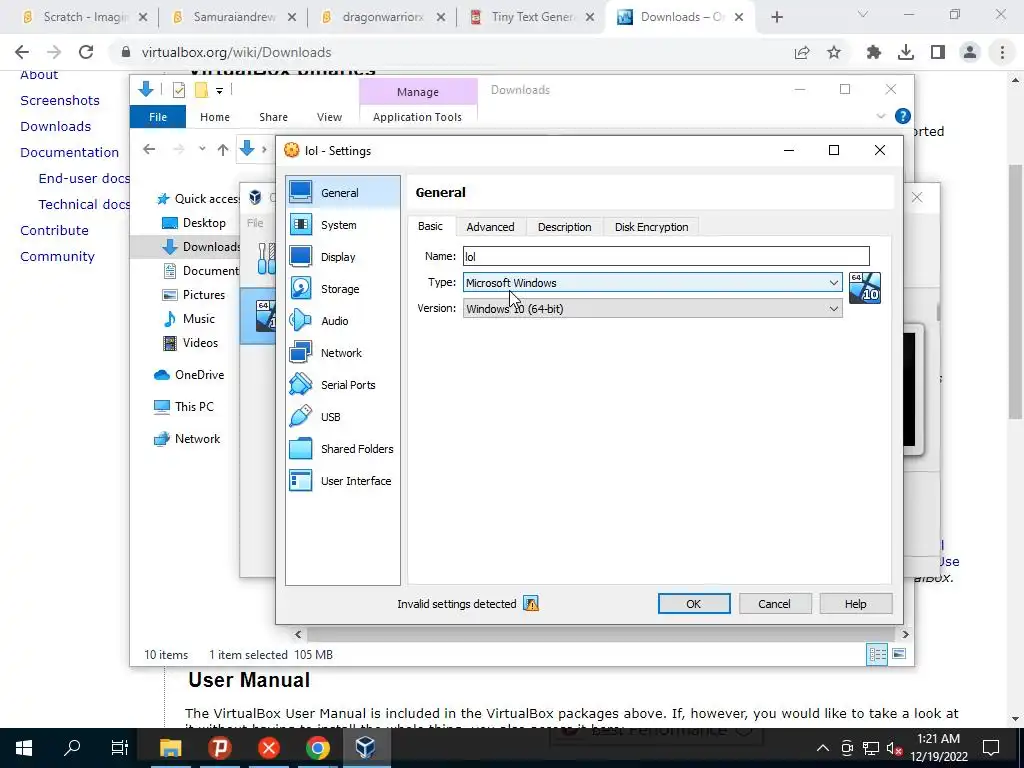This screenshot has width=1024, height=768.
Task: Click Chrome downloads icon in toolbar
Action: (x=905, y=52)
